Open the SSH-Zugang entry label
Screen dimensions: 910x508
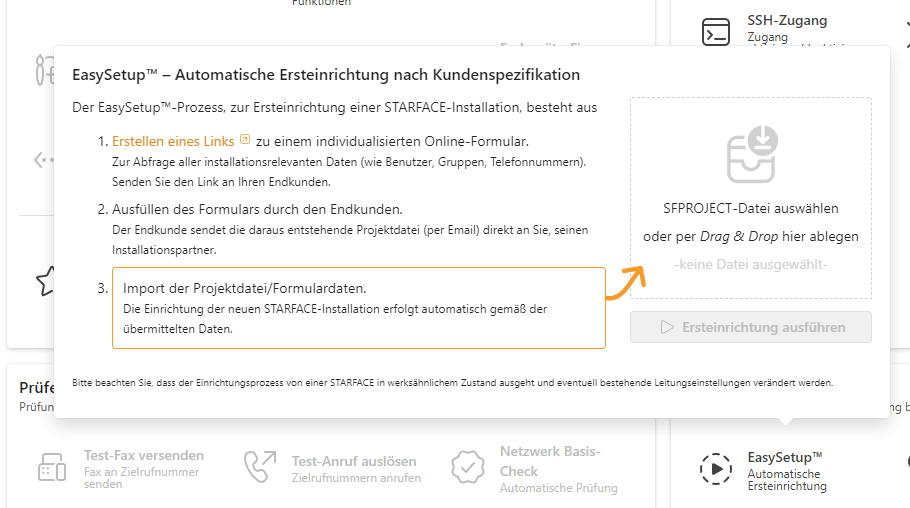point(787,20)
